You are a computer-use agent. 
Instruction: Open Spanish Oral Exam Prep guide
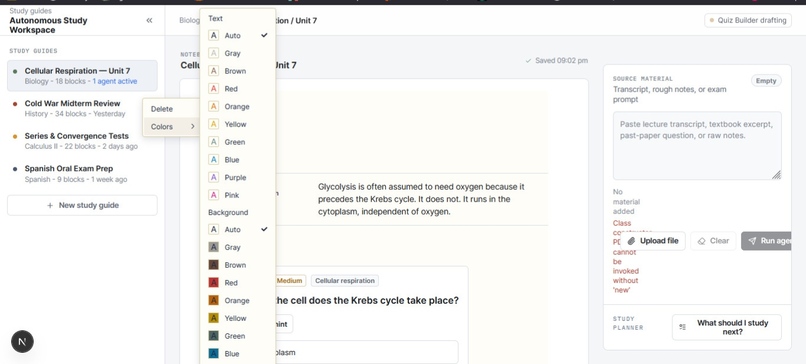tap(82, 173)
